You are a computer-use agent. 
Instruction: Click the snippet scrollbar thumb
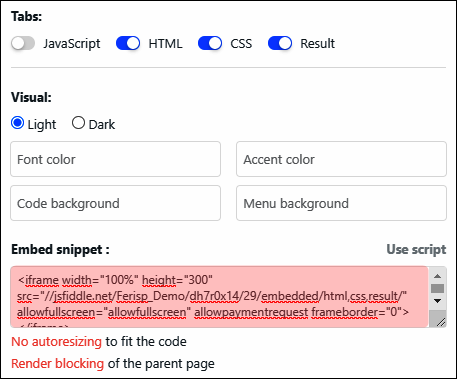[438, 288]
